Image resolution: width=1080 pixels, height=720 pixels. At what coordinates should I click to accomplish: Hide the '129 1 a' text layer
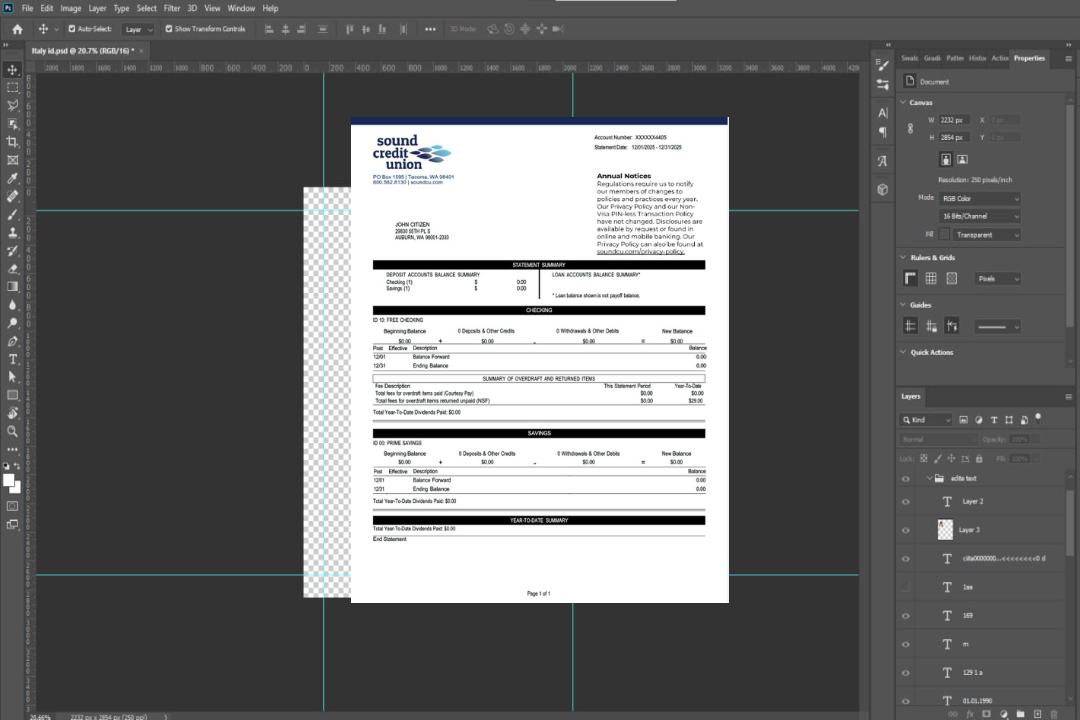906,673
